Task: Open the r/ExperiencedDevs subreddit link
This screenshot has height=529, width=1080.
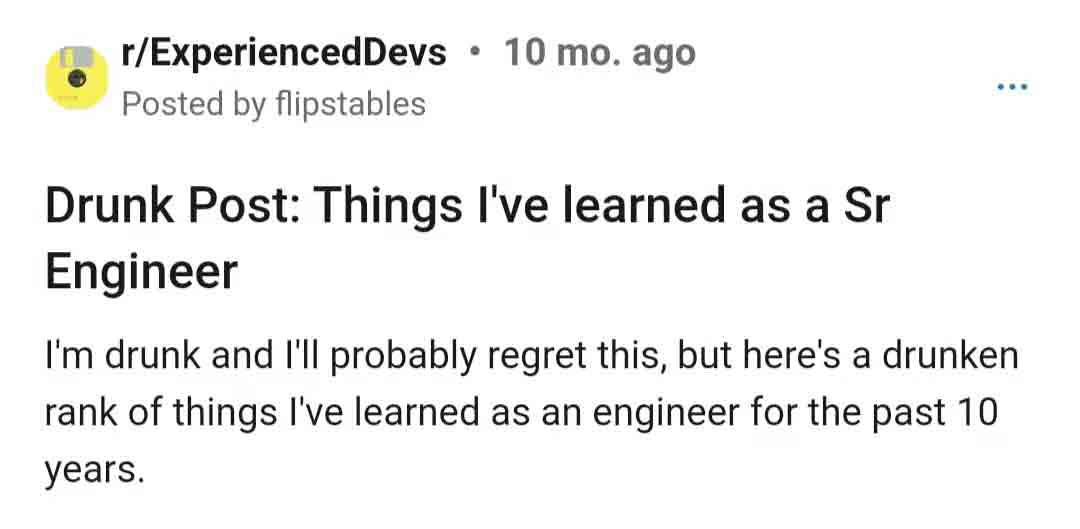Action: pos(284,53)
